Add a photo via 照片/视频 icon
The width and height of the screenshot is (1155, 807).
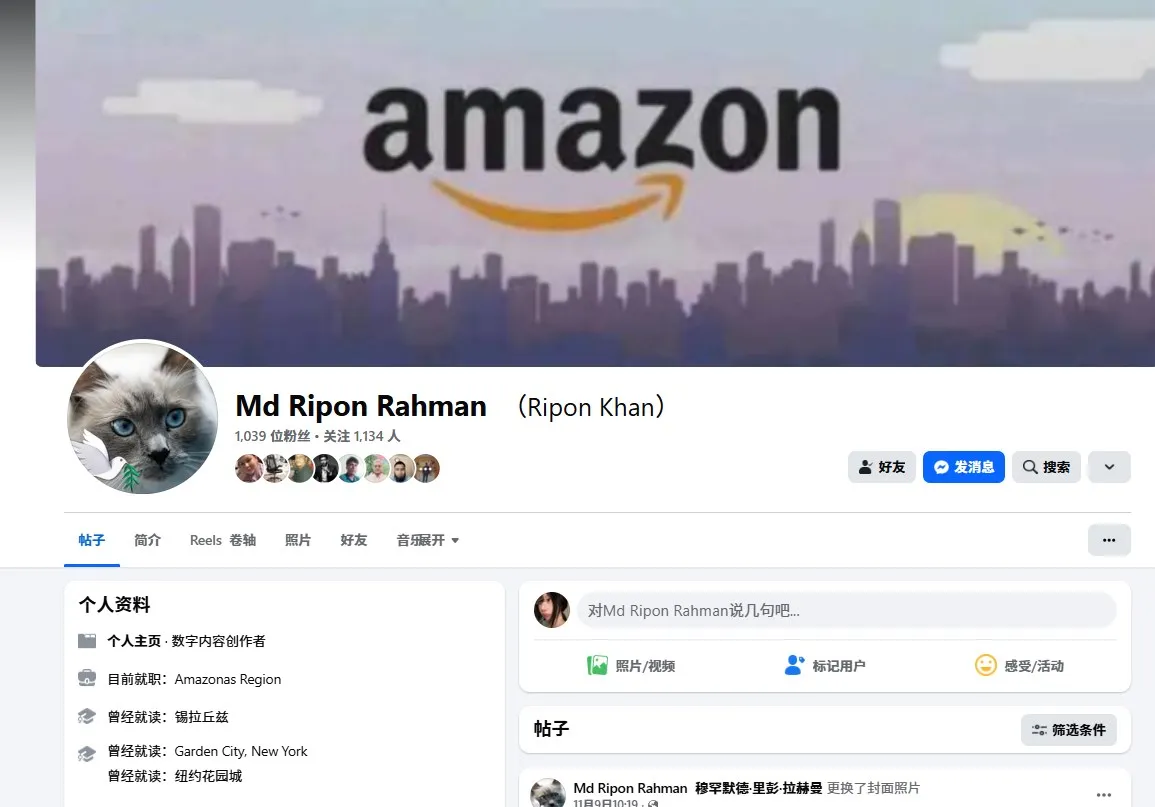(597, 666)
